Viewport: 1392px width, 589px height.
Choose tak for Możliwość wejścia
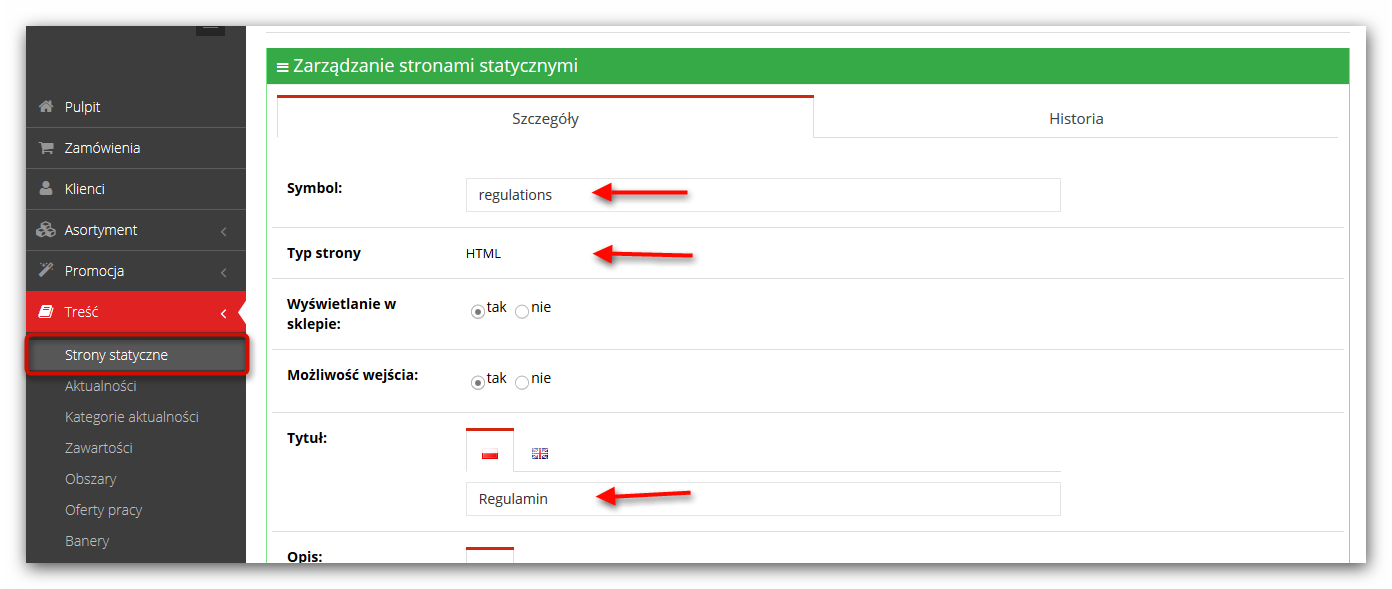coord(478,382)
